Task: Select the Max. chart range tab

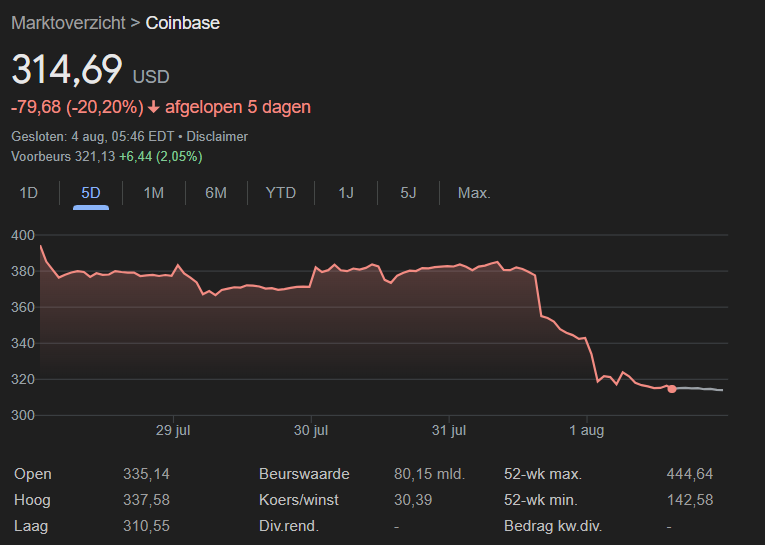Action: tap(474, 193)
